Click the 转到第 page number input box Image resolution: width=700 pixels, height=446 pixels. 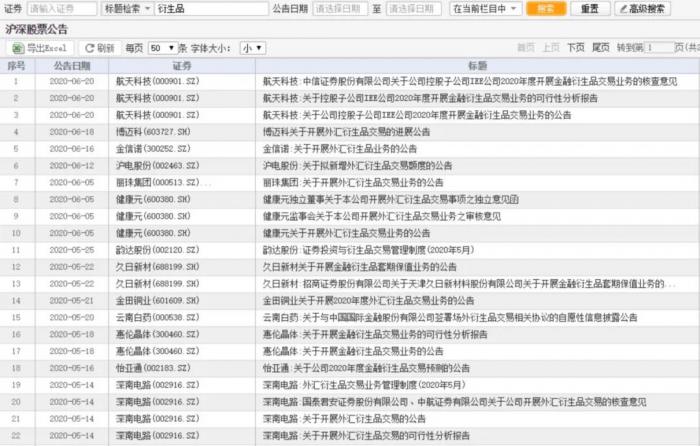pyautogui.click(x=658, y=47)
